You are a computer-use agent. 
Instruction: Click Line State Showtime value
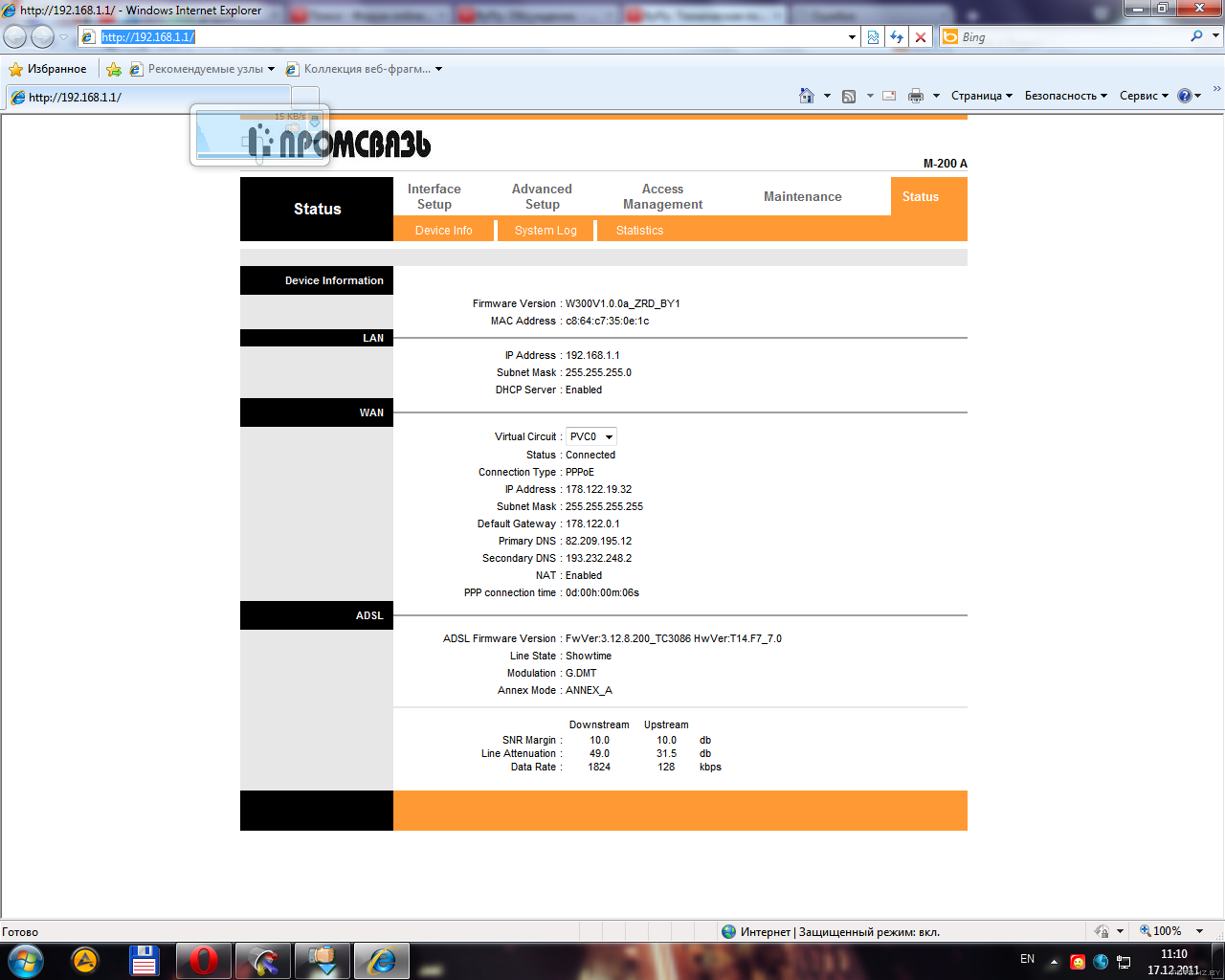(588, 656)
